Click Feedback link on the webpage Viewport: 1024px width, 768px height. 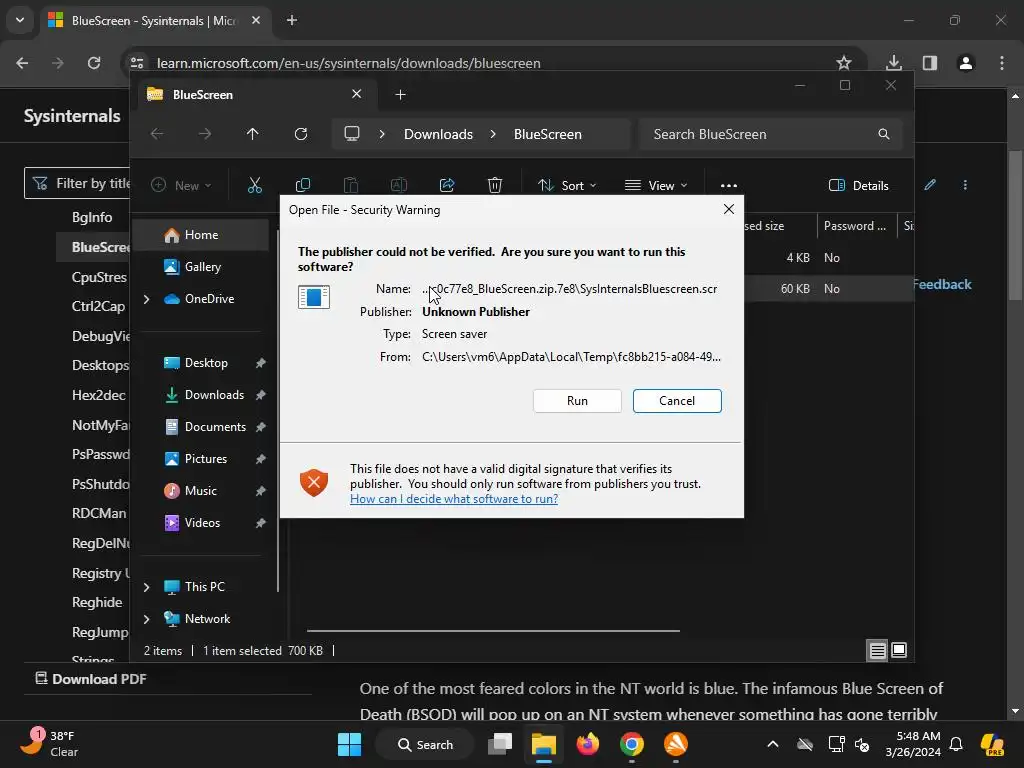[x=942, y=285]
